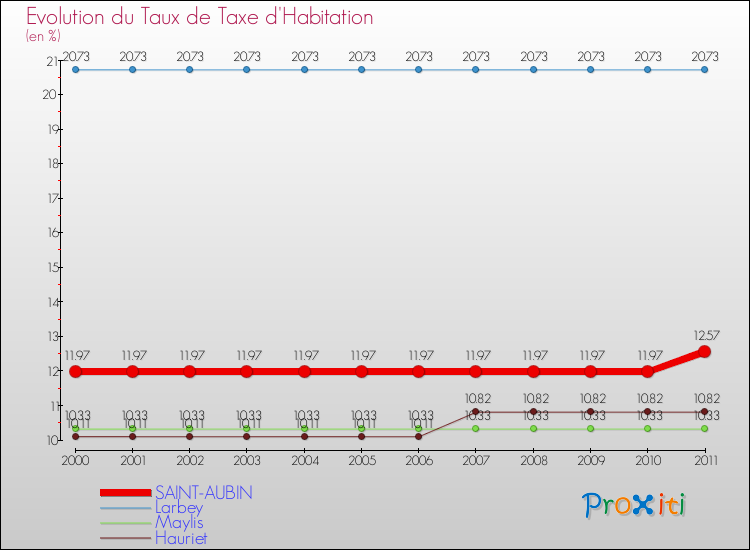Click the '20.73' label above 2004

coord(305,56)
